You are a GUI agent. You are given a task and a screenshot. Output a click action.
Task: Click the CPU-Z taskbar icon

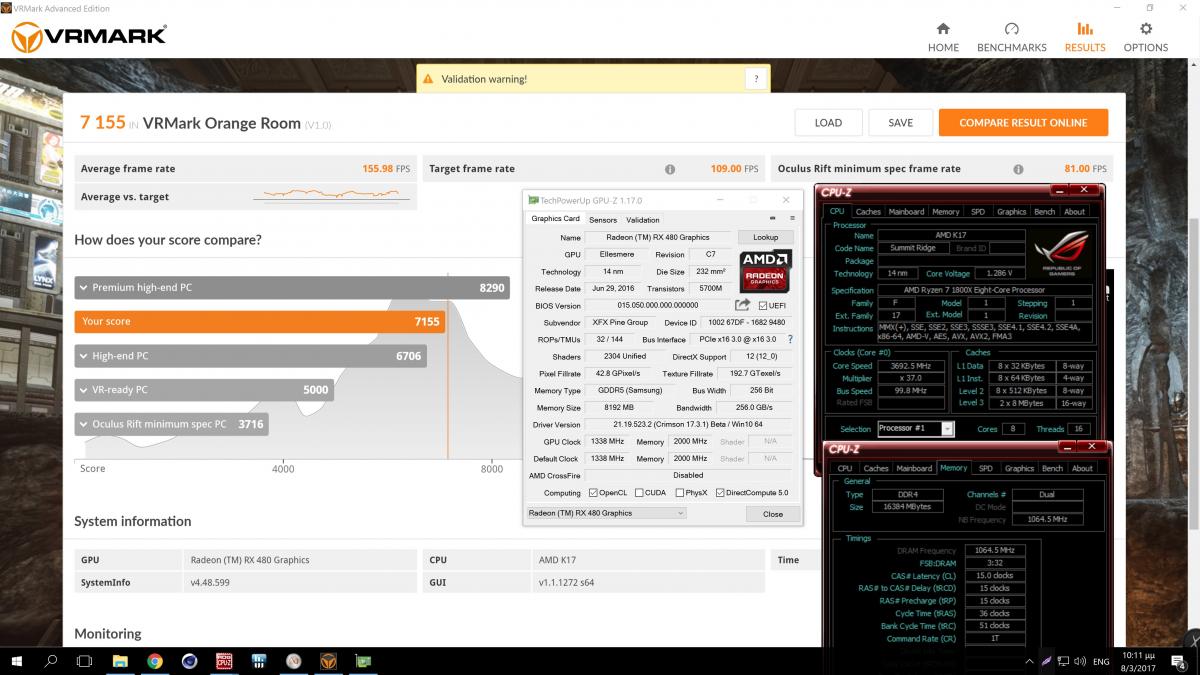click(x=224, y=661)
